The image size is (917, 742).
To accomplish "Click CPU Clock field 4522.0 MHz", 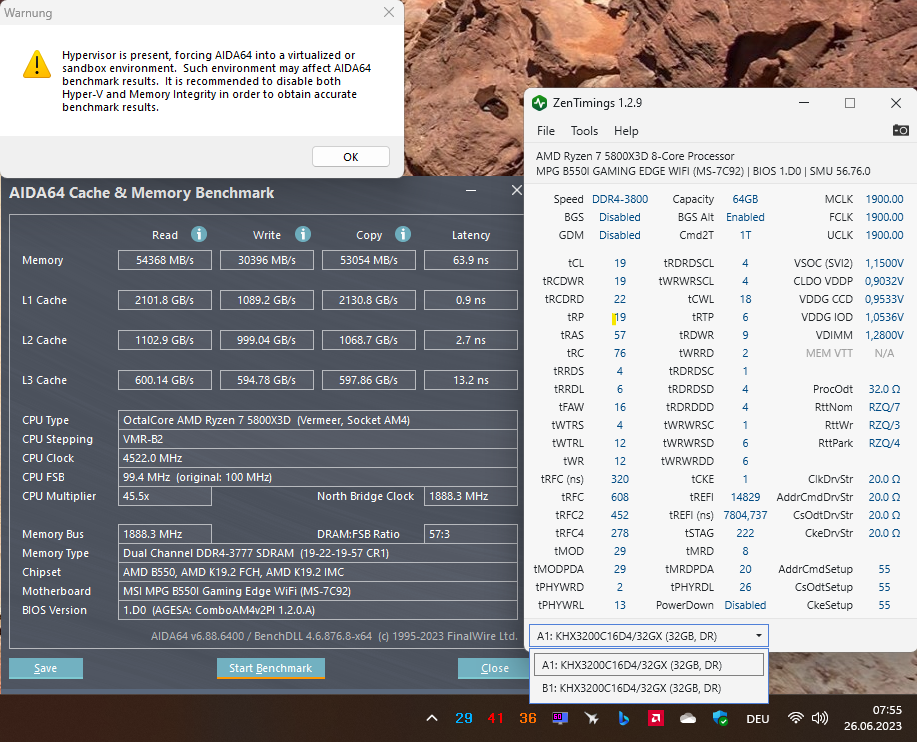I will click(318, 458).
